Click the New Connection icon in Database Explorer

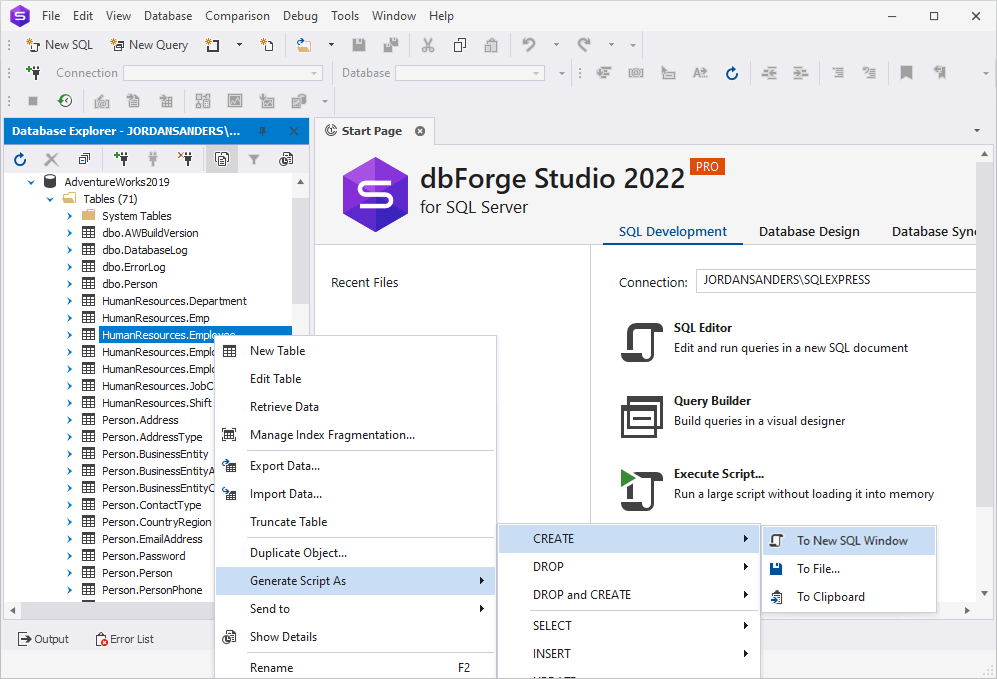(x=121, y=159)
